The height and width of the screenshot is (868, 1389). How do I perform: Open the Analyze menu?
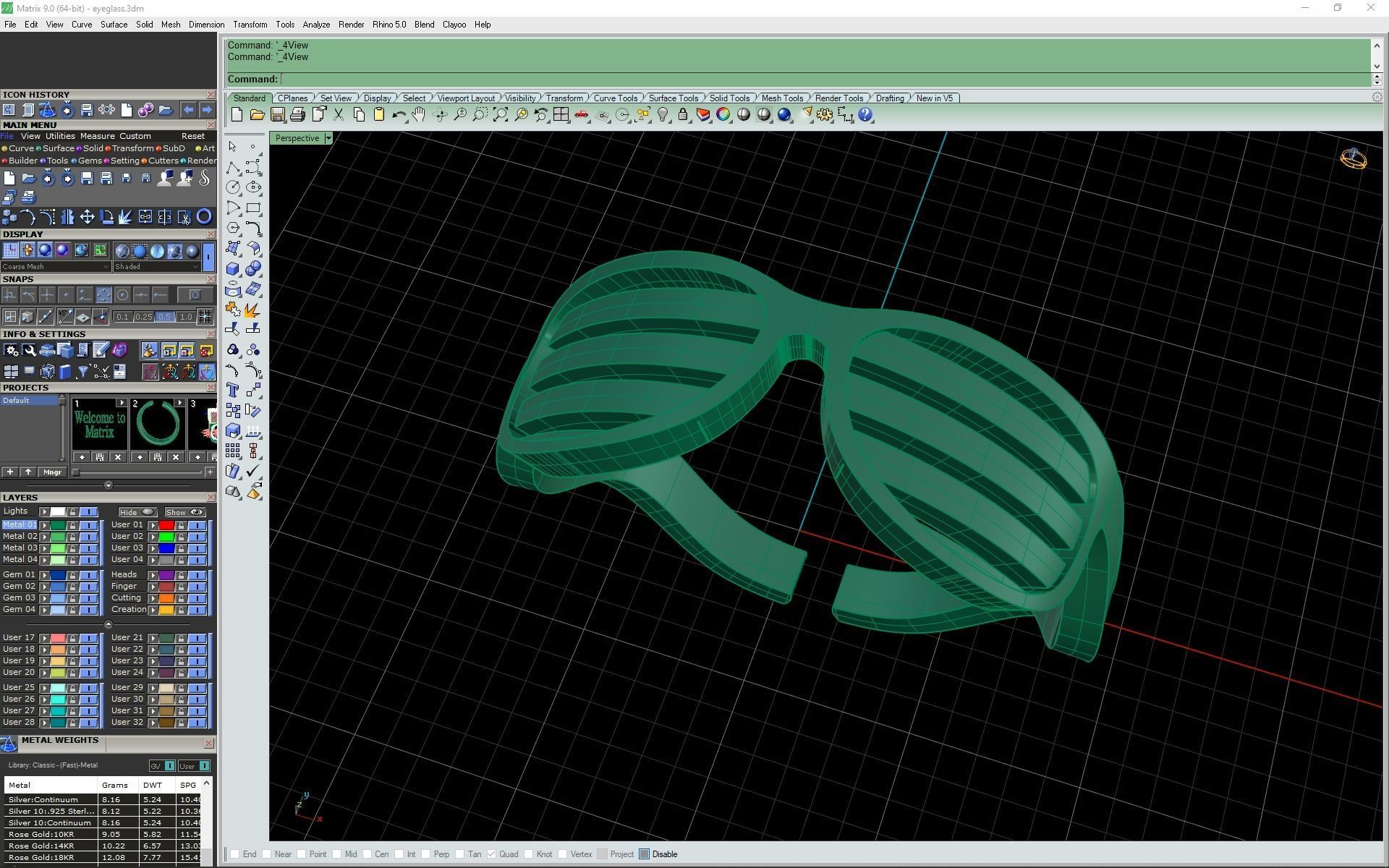tap(316, 25)
